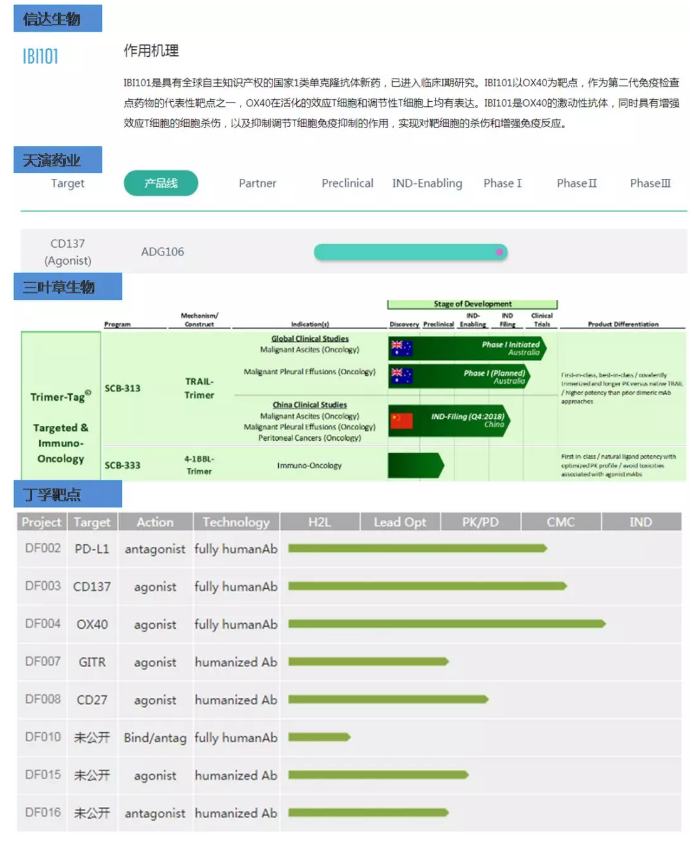Select the SCB-313 program cell

pos(122,388)
